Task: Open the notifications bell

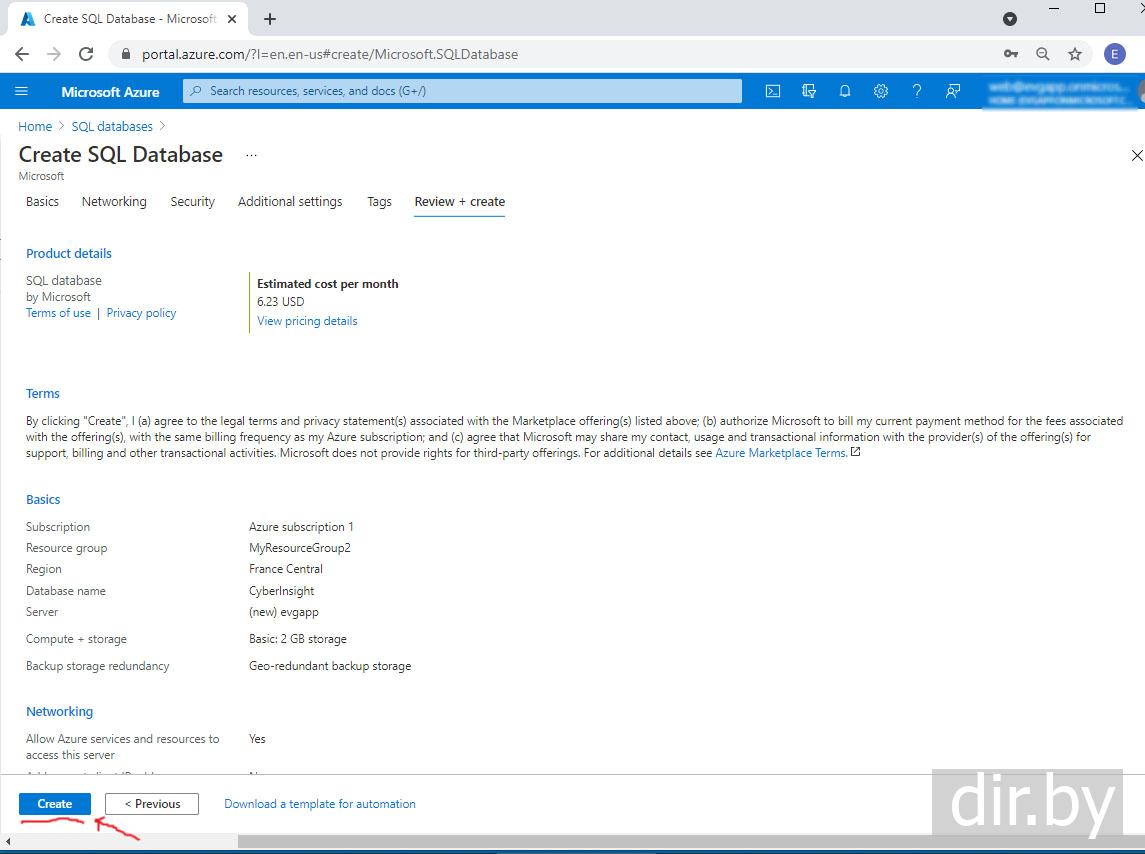Action: (x=845, y=91)
